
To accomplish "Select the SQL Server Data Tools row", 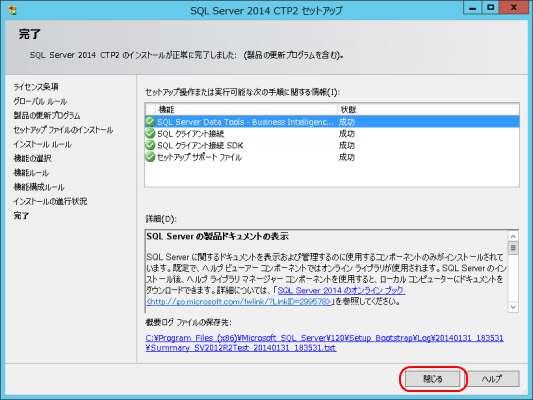I will (332, 122).
